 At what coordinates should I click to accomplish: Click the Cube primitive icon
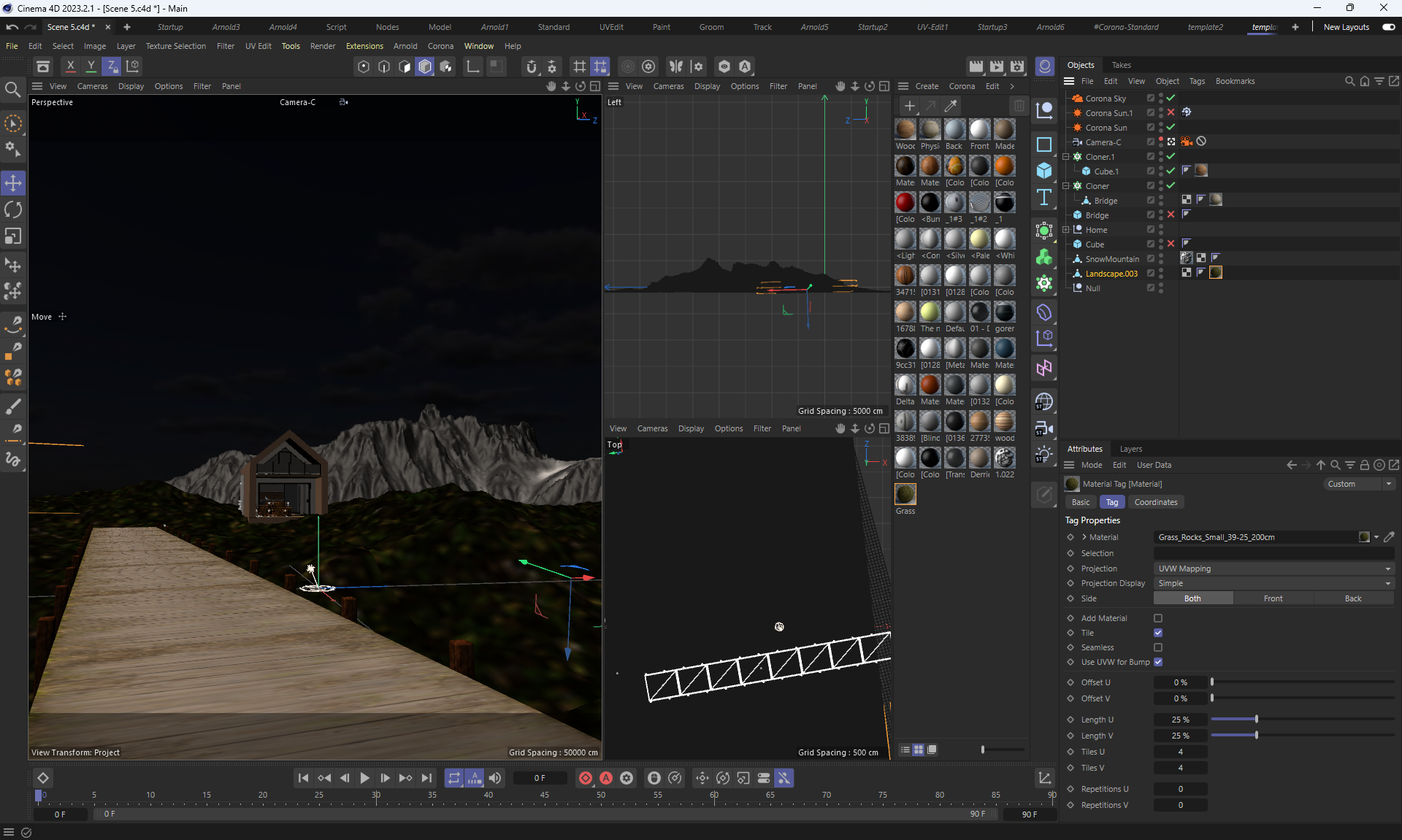pyautogui.click(x=1044, y=171)
